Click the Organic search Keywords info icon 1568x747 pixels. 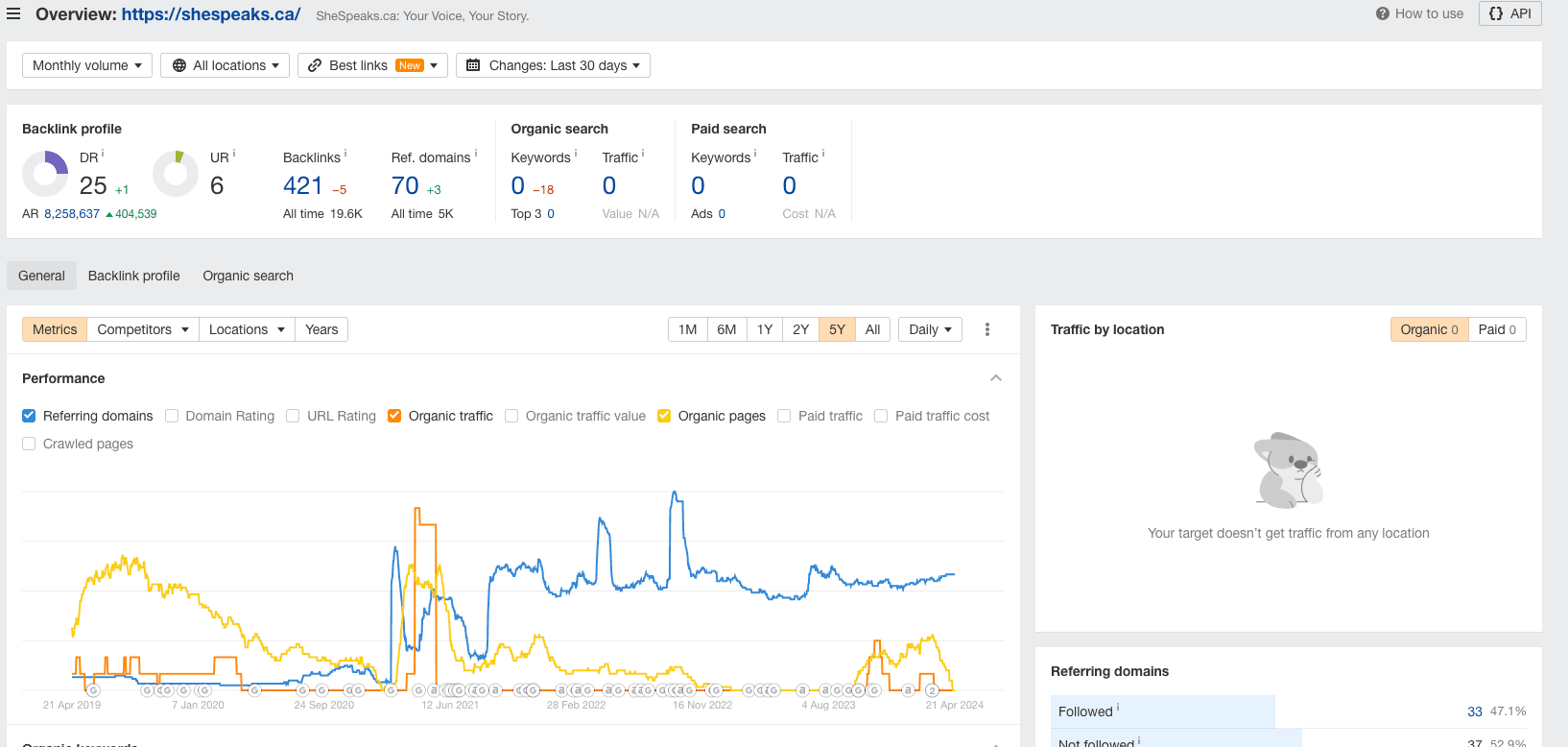point(576,154)
